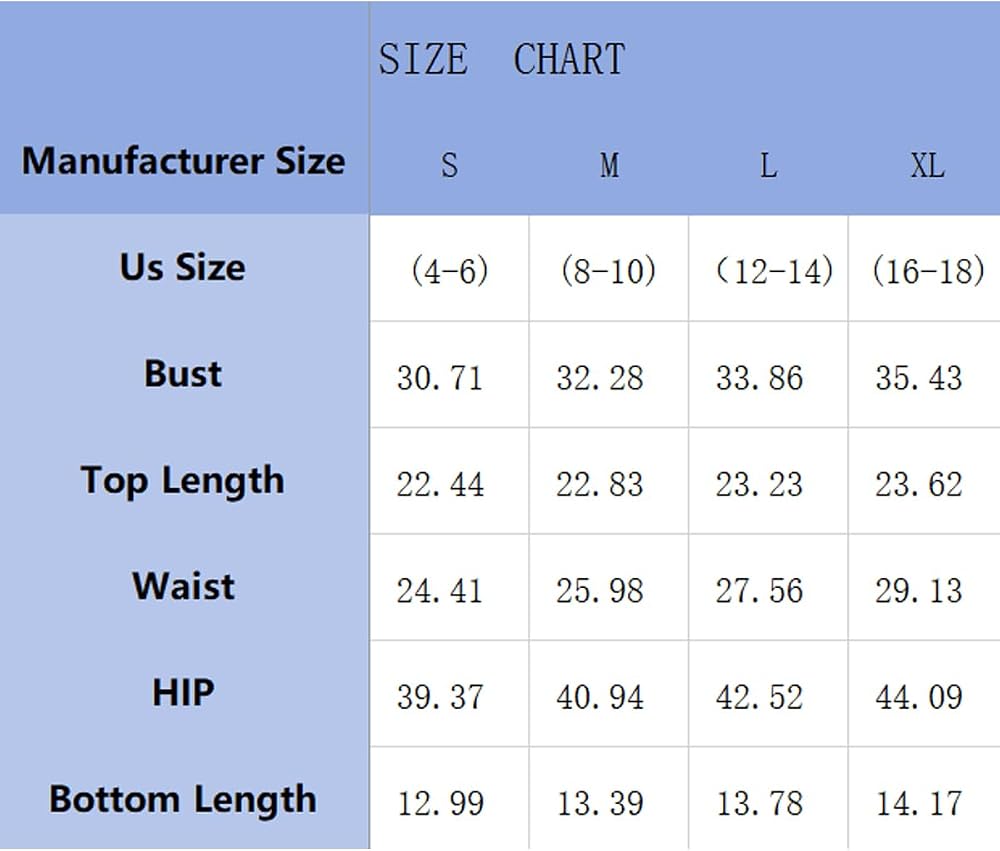Click HIP value 40.94 for M
This screenshot has width=1000, height=851.
pyautogui.click(x=599, y=697)
